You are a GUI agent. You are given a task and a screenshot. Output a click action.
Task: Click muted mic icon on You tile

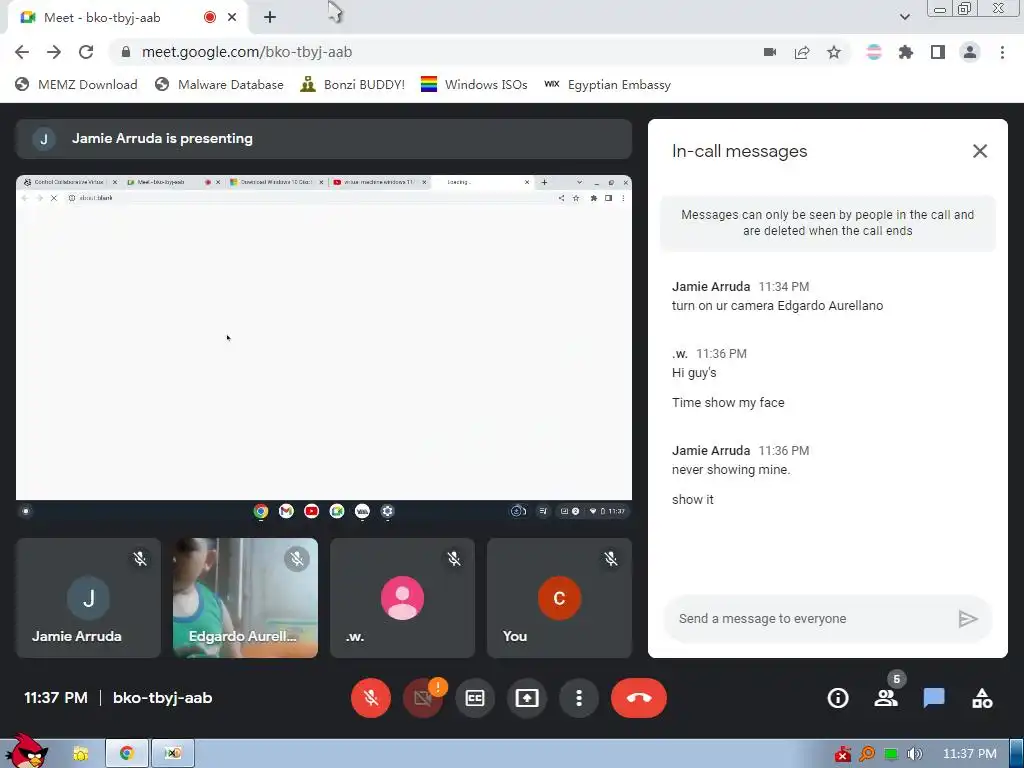pyautogui.click(x=611, y=559)
